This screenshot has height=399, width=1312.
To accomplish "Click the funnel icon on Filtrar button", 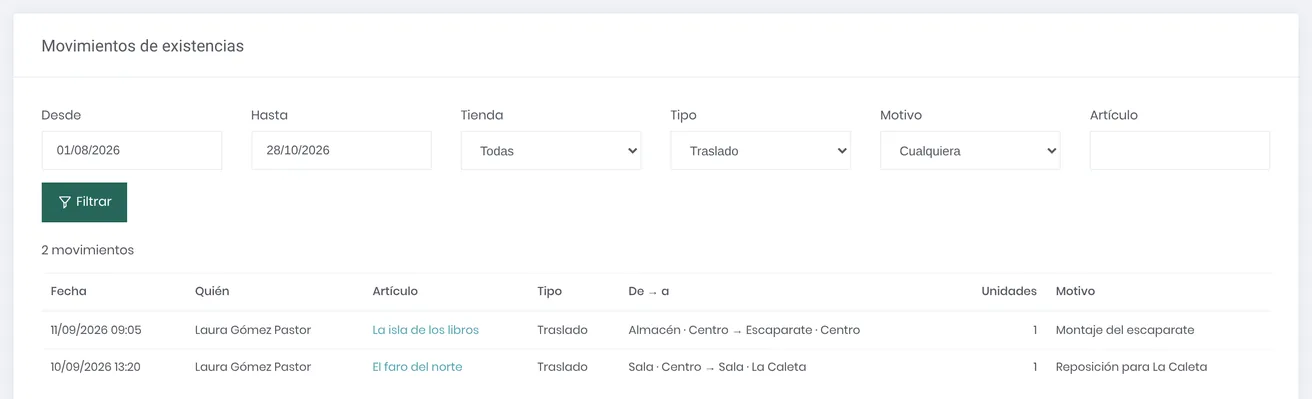I will pos(65,202).
